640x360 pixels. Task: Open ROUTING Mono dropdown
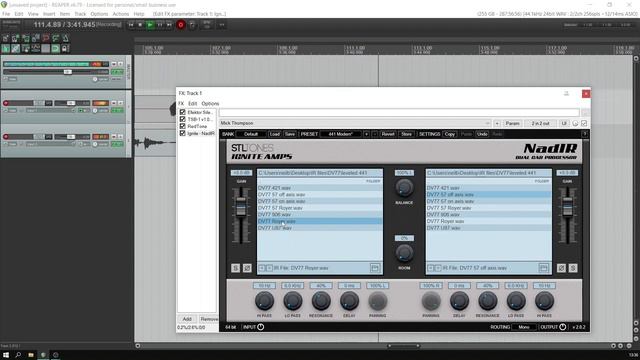click(x=524, y=327)
